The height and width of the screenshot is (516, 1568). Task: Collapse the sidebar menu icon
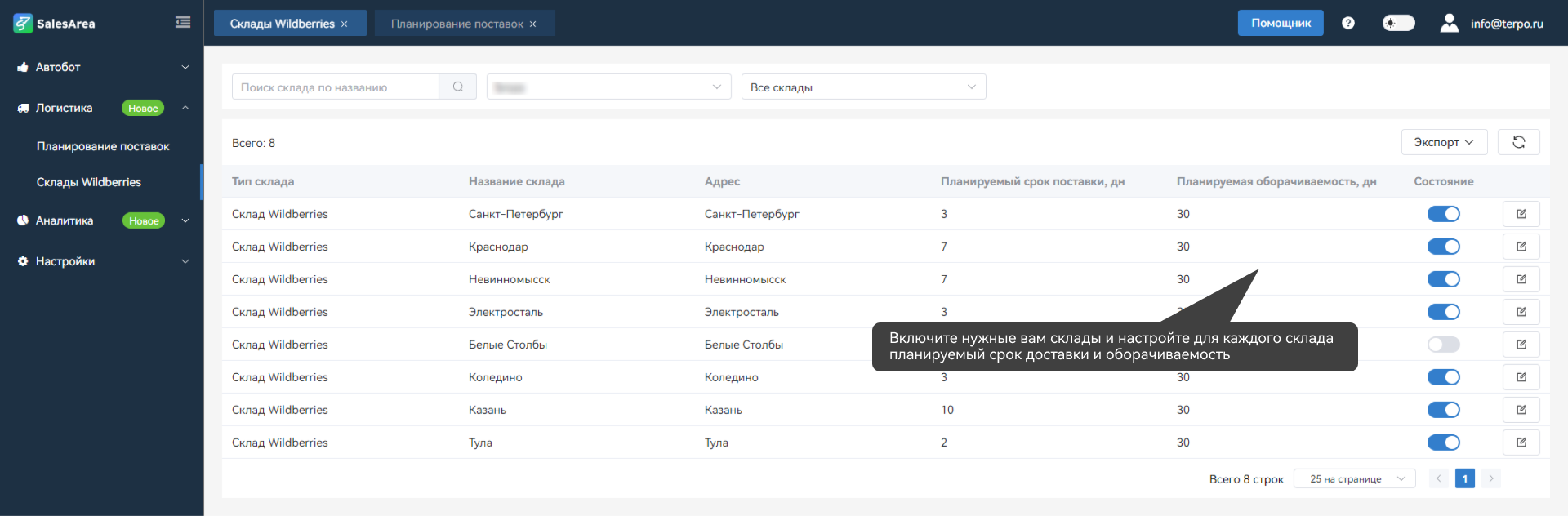click(x=183, y=22)
